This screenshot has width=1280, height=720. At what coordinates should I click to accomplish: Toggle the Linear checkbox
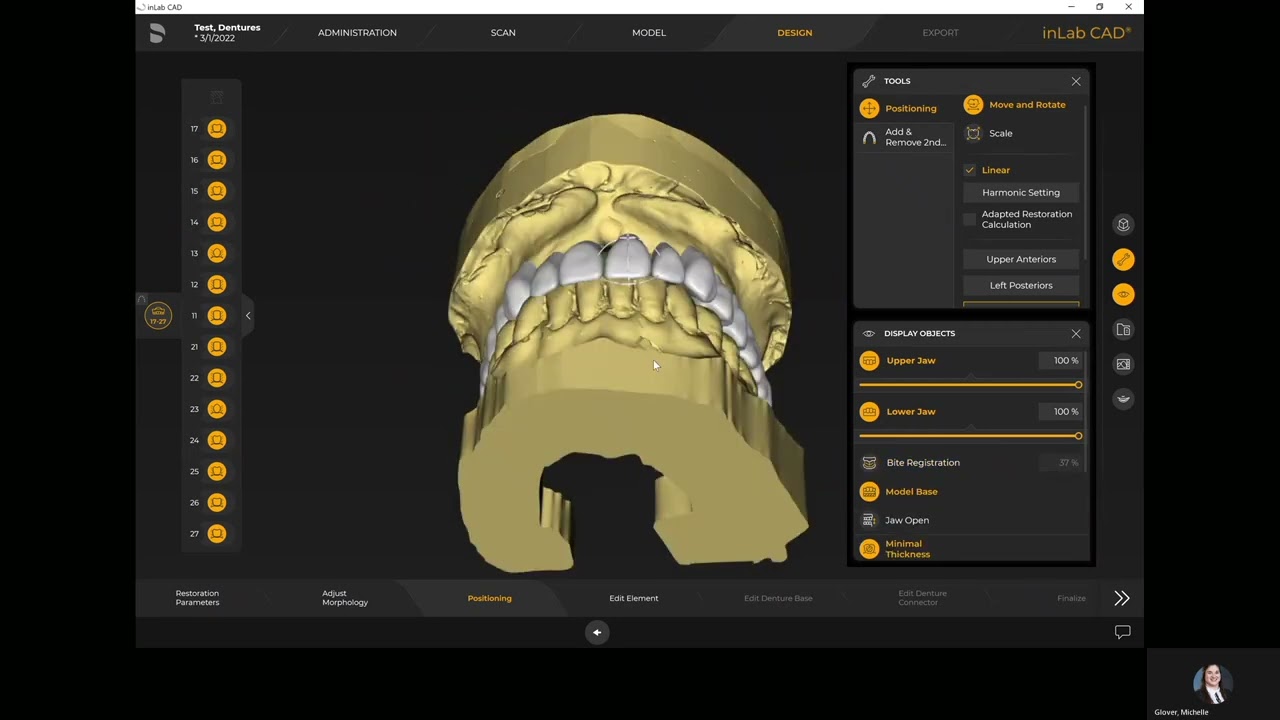[969, 170]
